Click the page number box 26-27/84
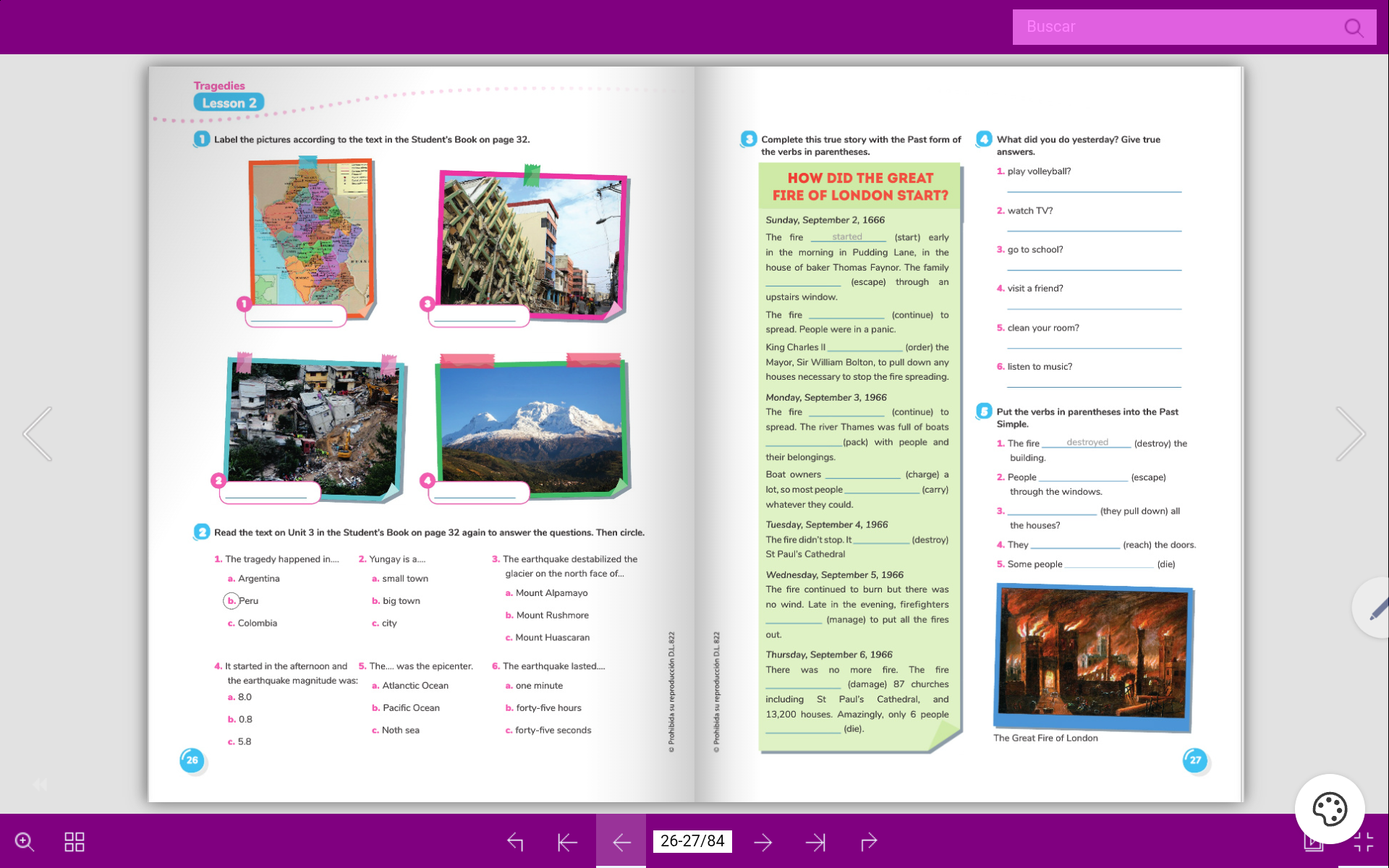Screen dimensions: 1389x868 click(692, 841)
